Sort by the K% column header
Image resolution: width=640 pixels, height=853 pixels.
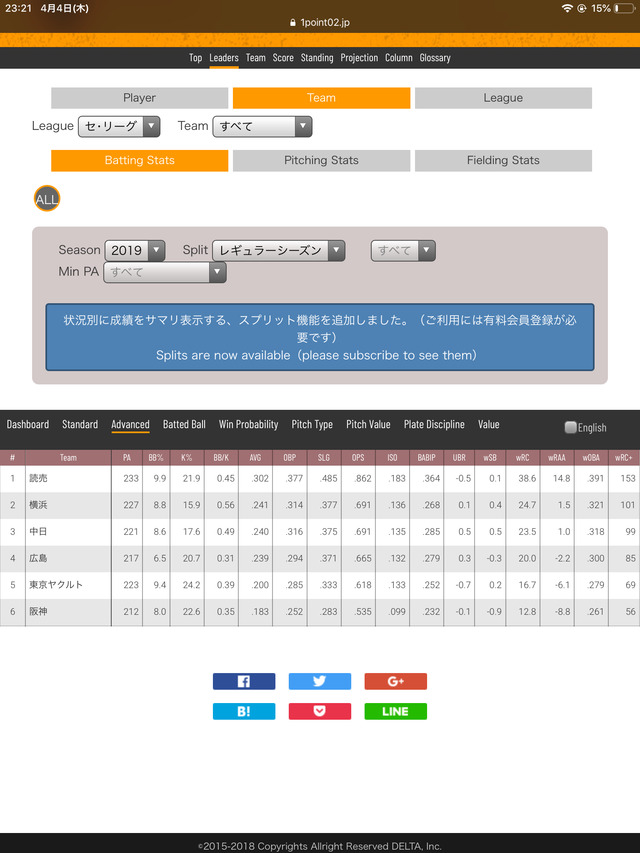click(187, 458)
